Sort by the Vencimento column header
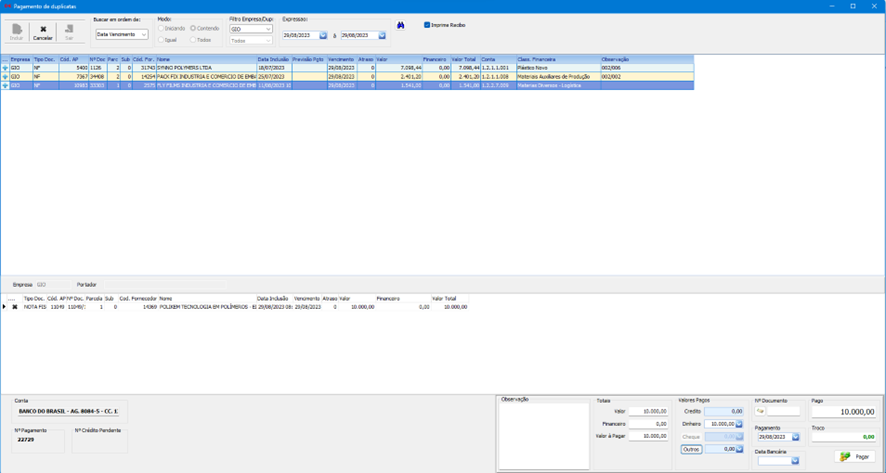The height and width of the screenshot is (473, 886). 340,59
